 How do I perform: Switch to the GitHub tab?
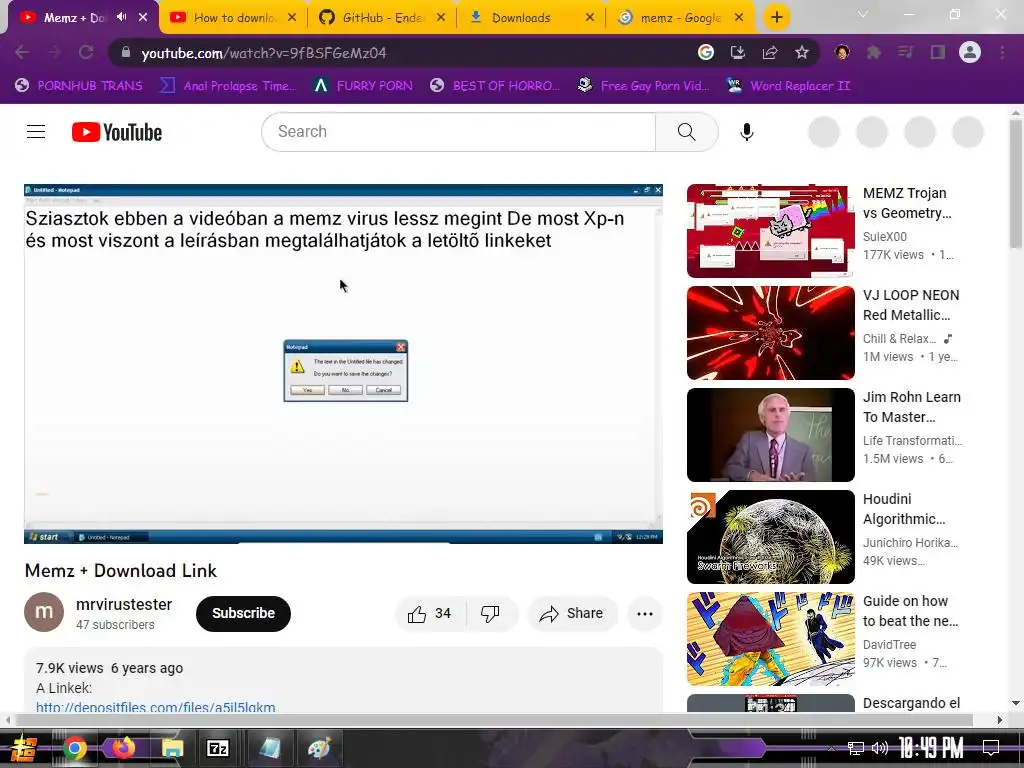coord(382,18)
